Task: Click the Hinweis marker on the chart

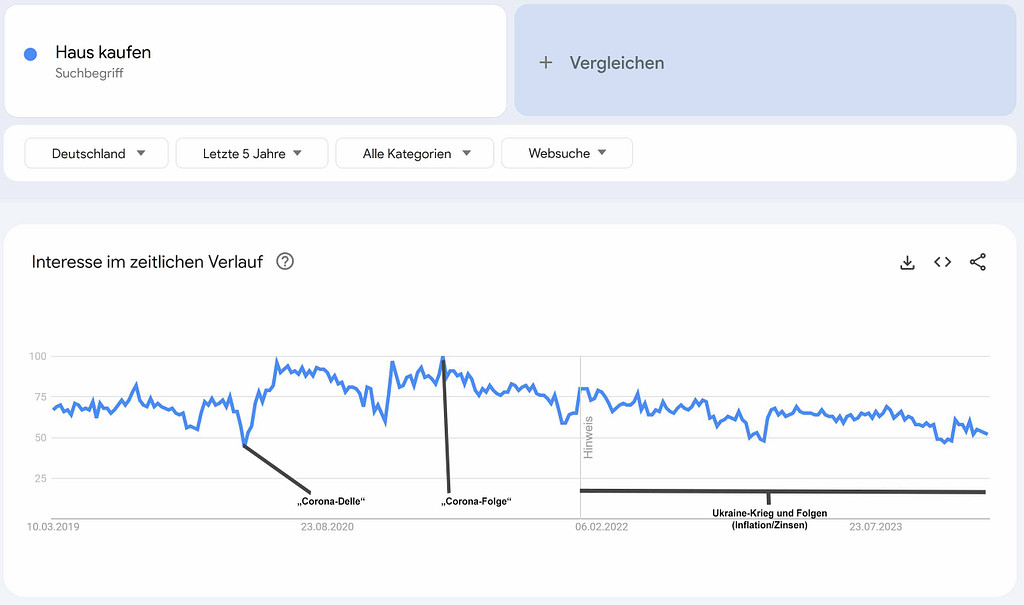Action: (588, 437)
